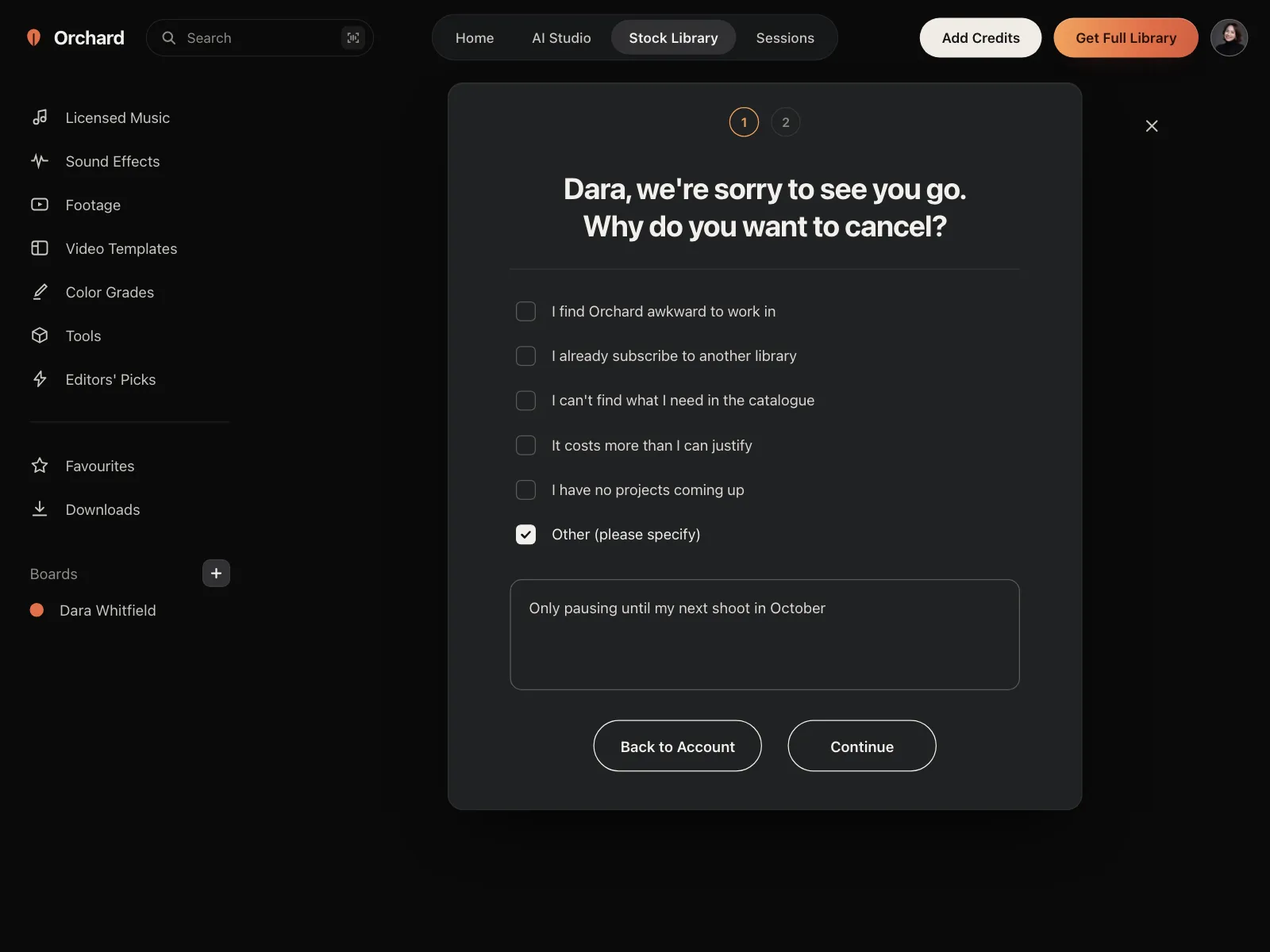Switch to the AI Studio tab
1270x952 pixels.
[x=561, y=38]
